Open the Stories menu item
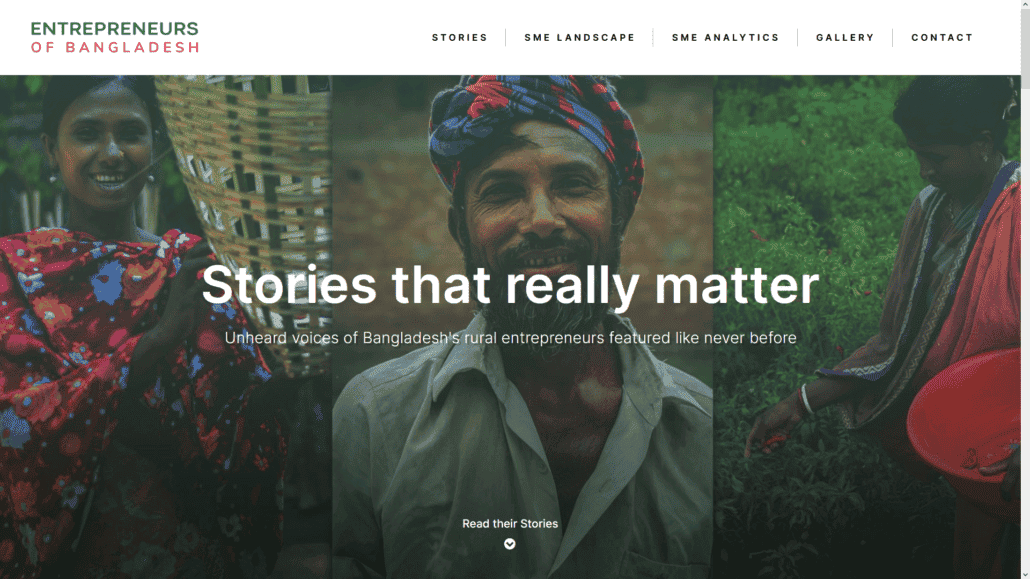Viewport: 1030px width, 579px height. click(459, 37)
